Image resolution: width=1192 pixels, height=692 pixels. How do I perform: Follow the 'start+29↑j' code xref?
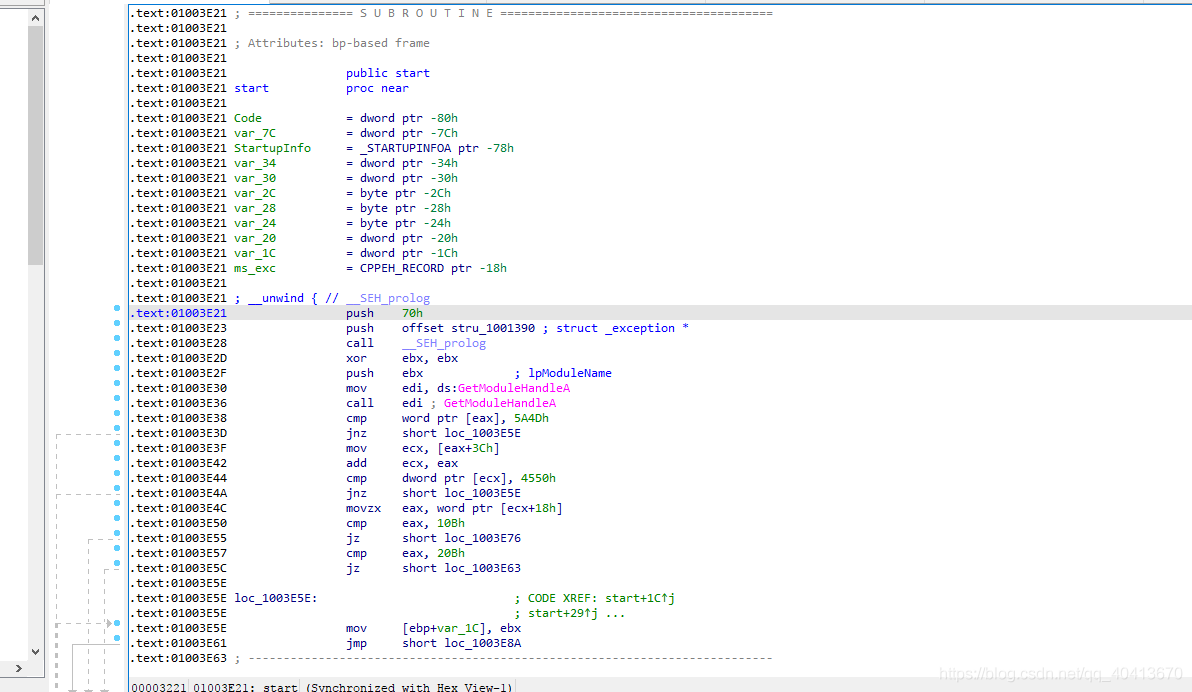tap(563, 614)
